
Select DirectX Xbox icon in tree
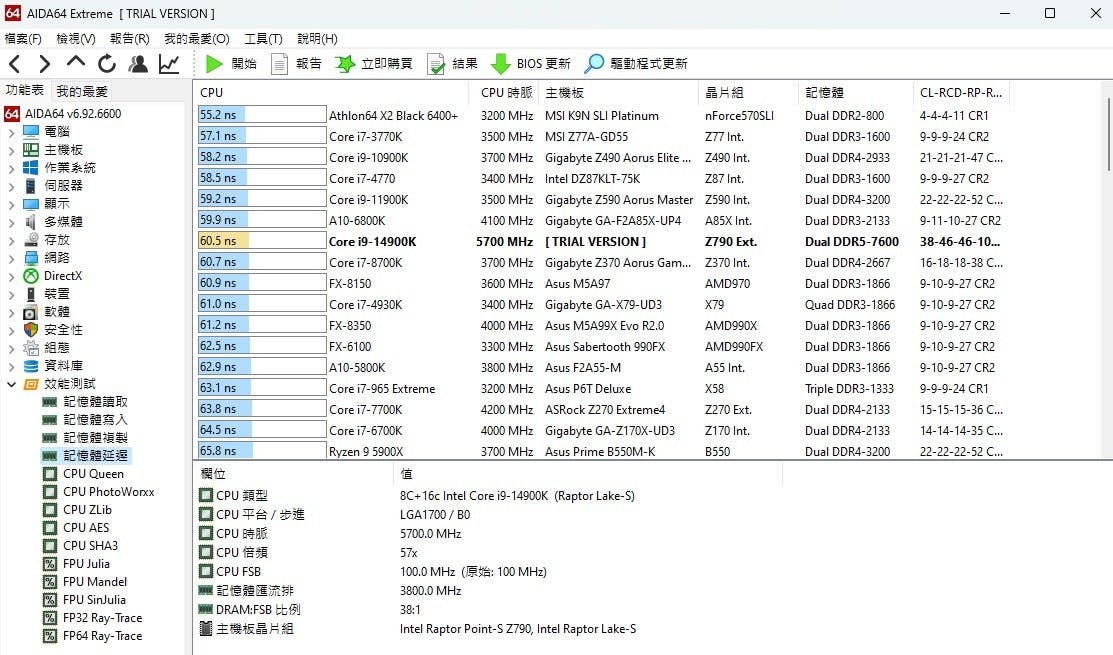tap(31, 275)
